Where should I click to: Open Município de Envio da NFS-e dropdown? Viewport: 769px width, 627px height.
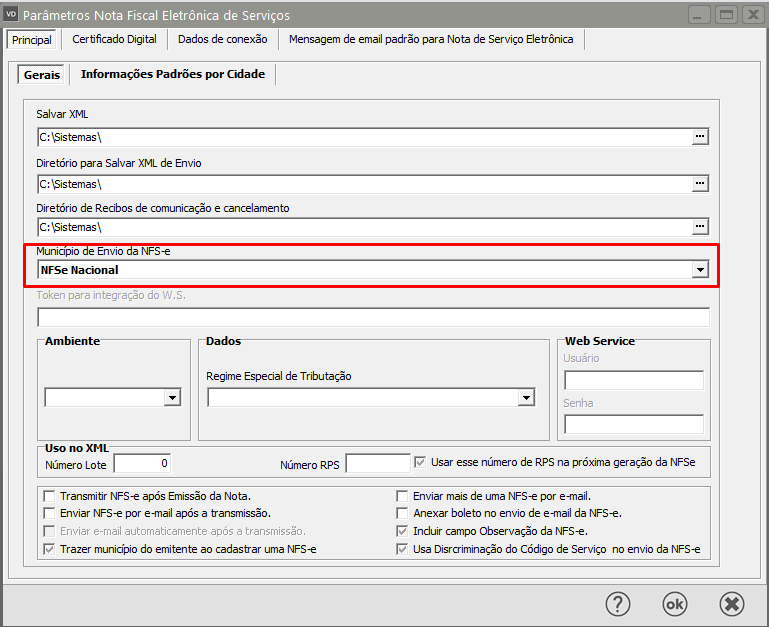tap(700, 270)
